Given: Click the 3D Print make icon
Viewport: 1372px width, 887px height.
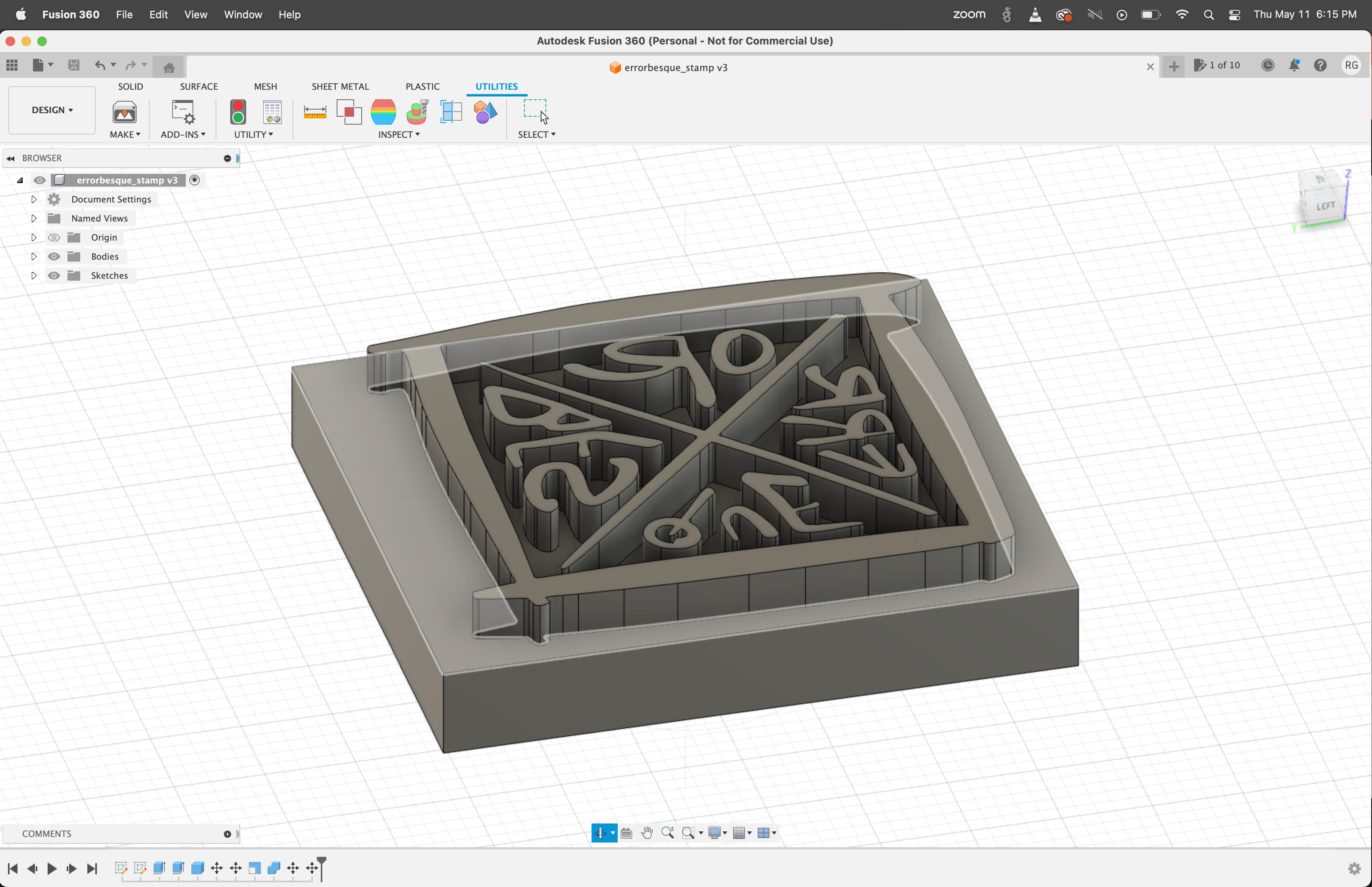Looking at the screenshot, I should click(124, 112).
